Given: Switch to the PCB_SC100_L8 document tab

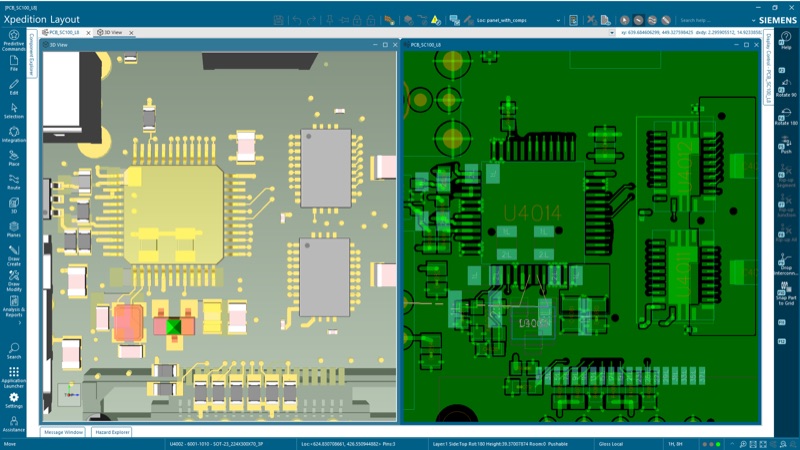Looking at the screenshot, I should point(64,32).
